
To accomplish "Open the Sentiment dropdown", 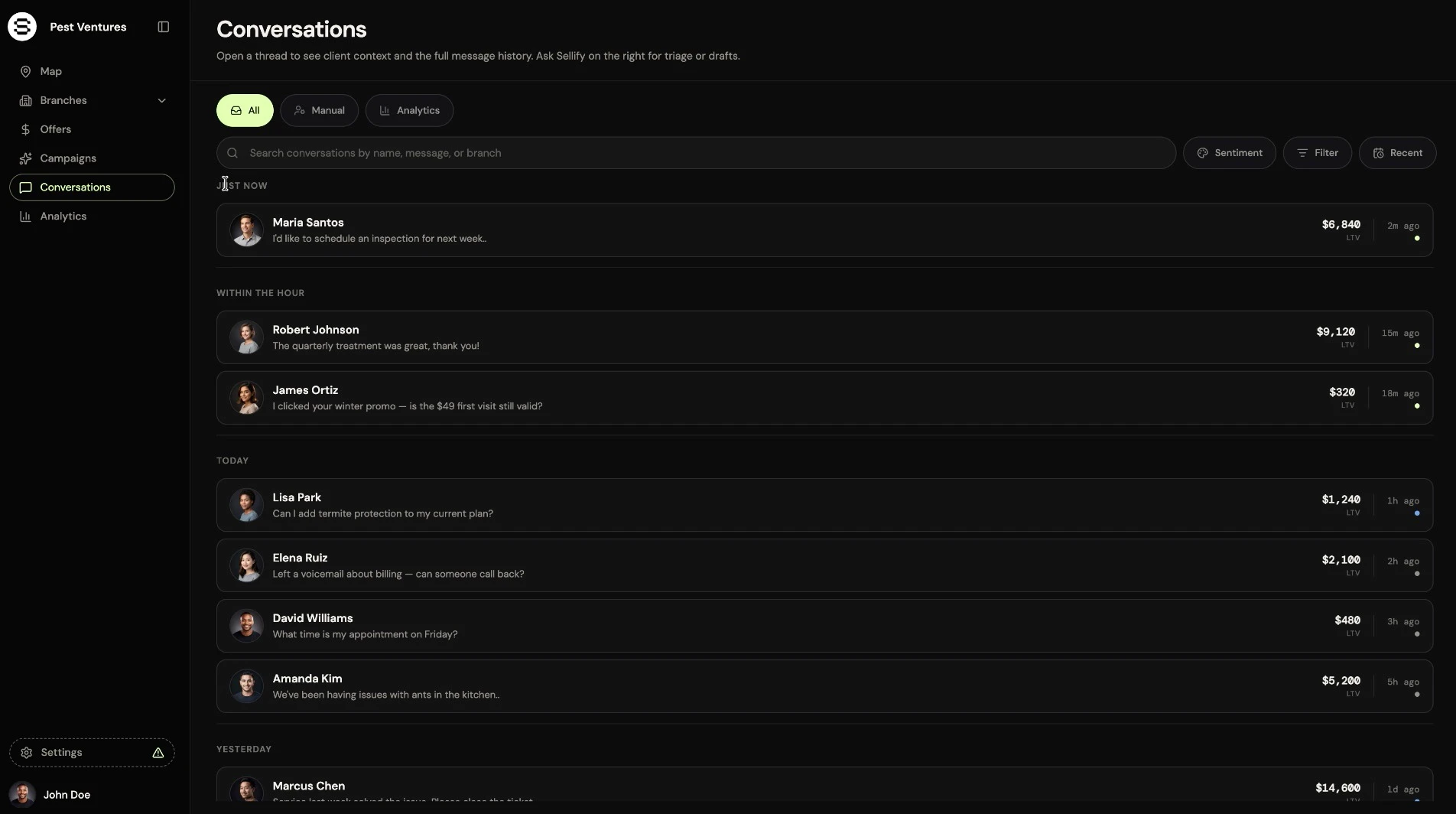I will tap(1229, 153).
